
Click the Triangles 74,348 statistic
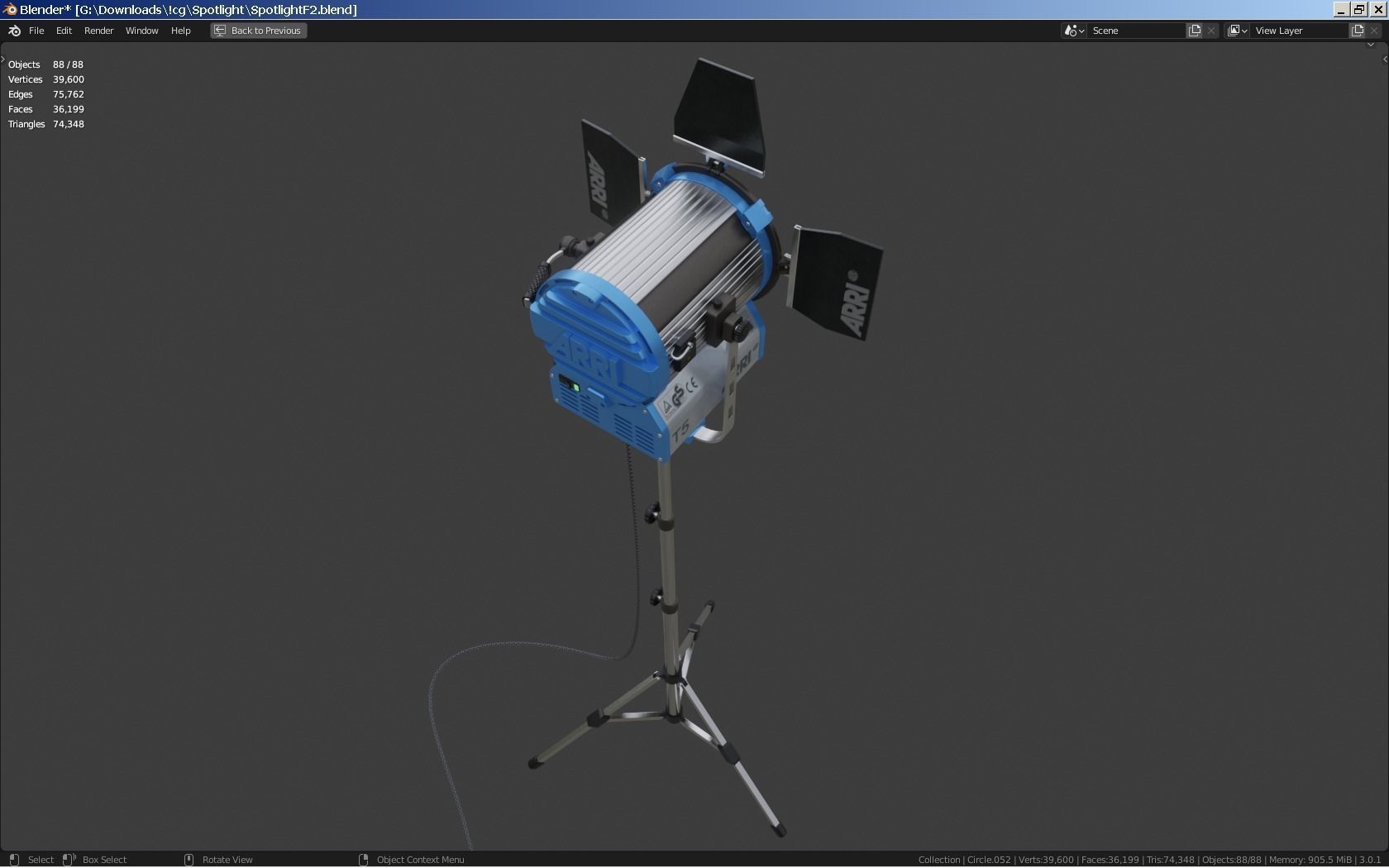[45, 124]
